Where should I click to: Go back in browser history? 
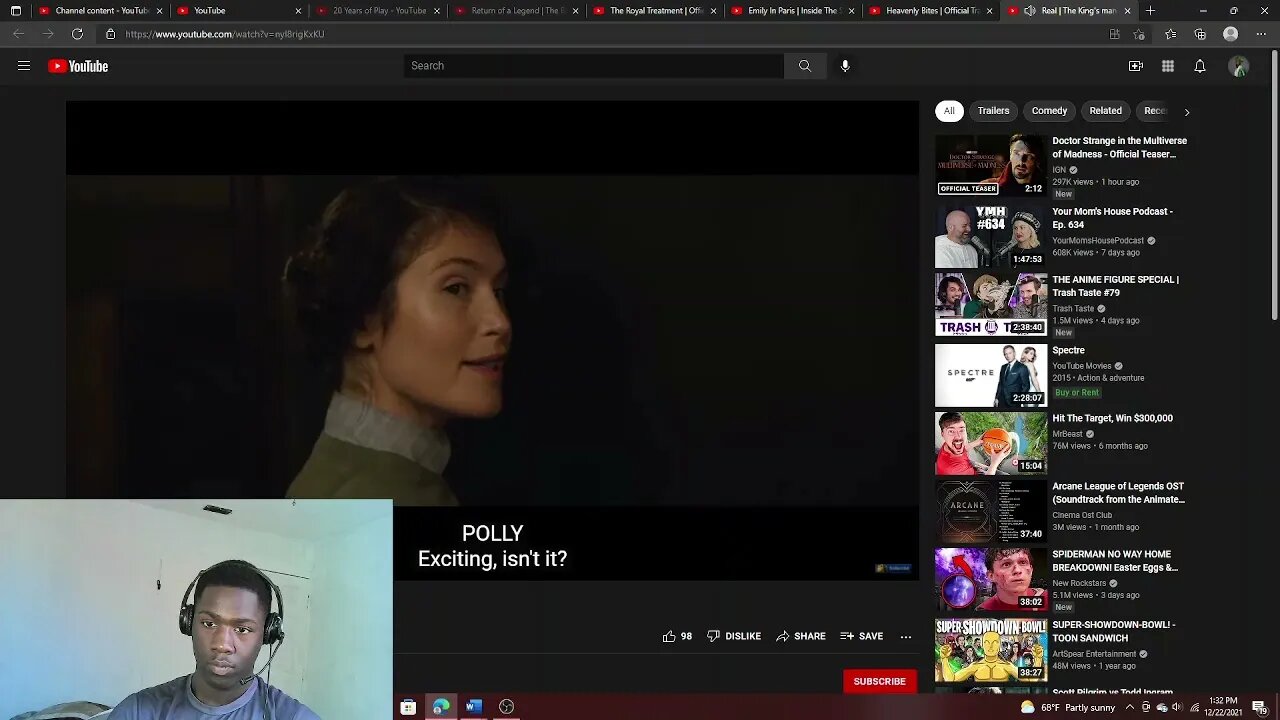[18, 34]
